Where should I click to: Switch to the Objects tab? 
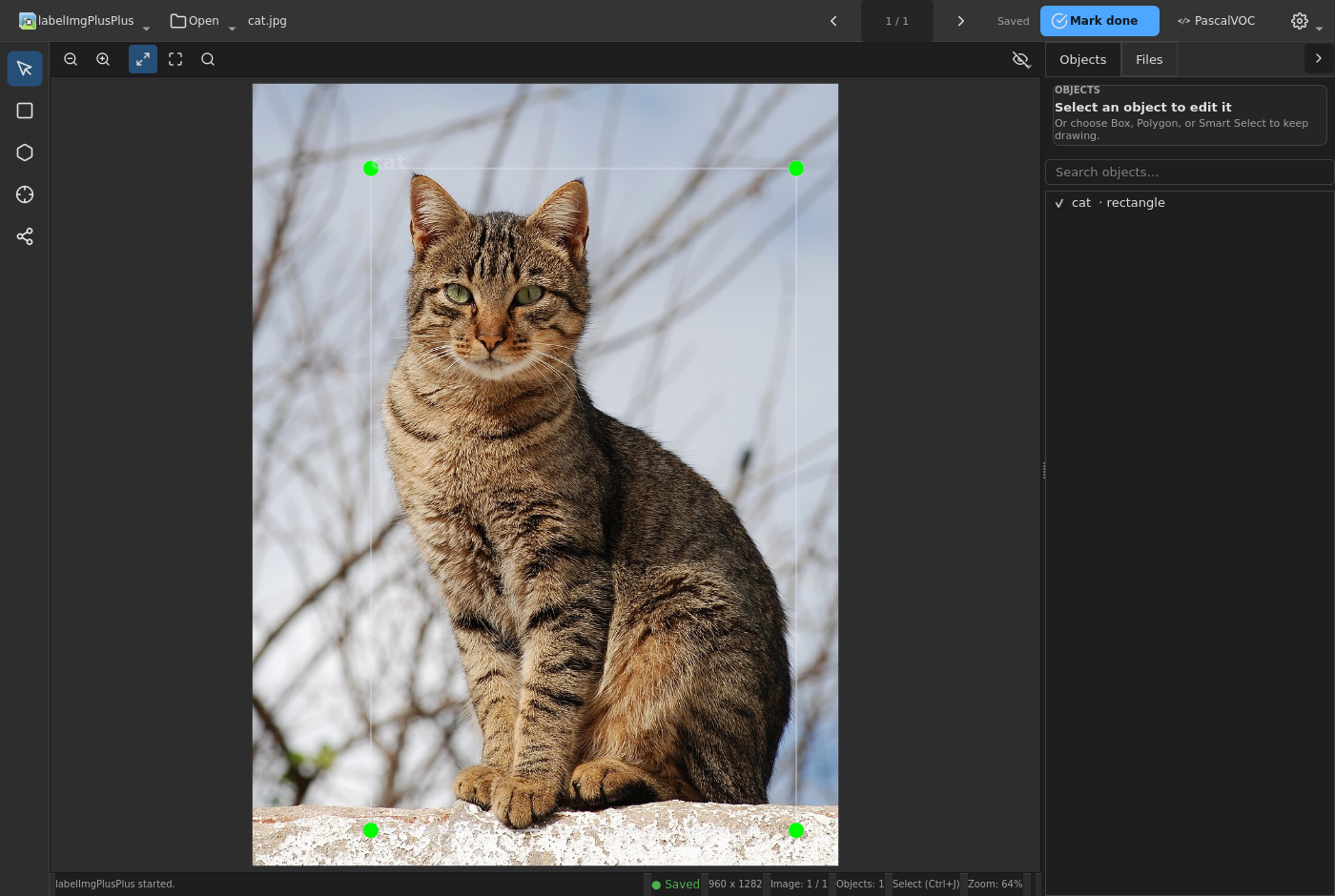[x=1083, y=59]
